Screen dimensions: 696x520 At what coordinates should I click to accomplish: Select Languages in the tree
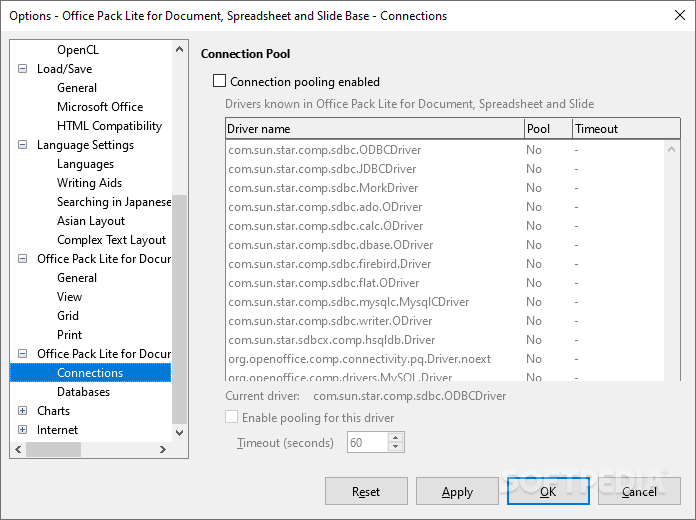(x=85, y=164)
